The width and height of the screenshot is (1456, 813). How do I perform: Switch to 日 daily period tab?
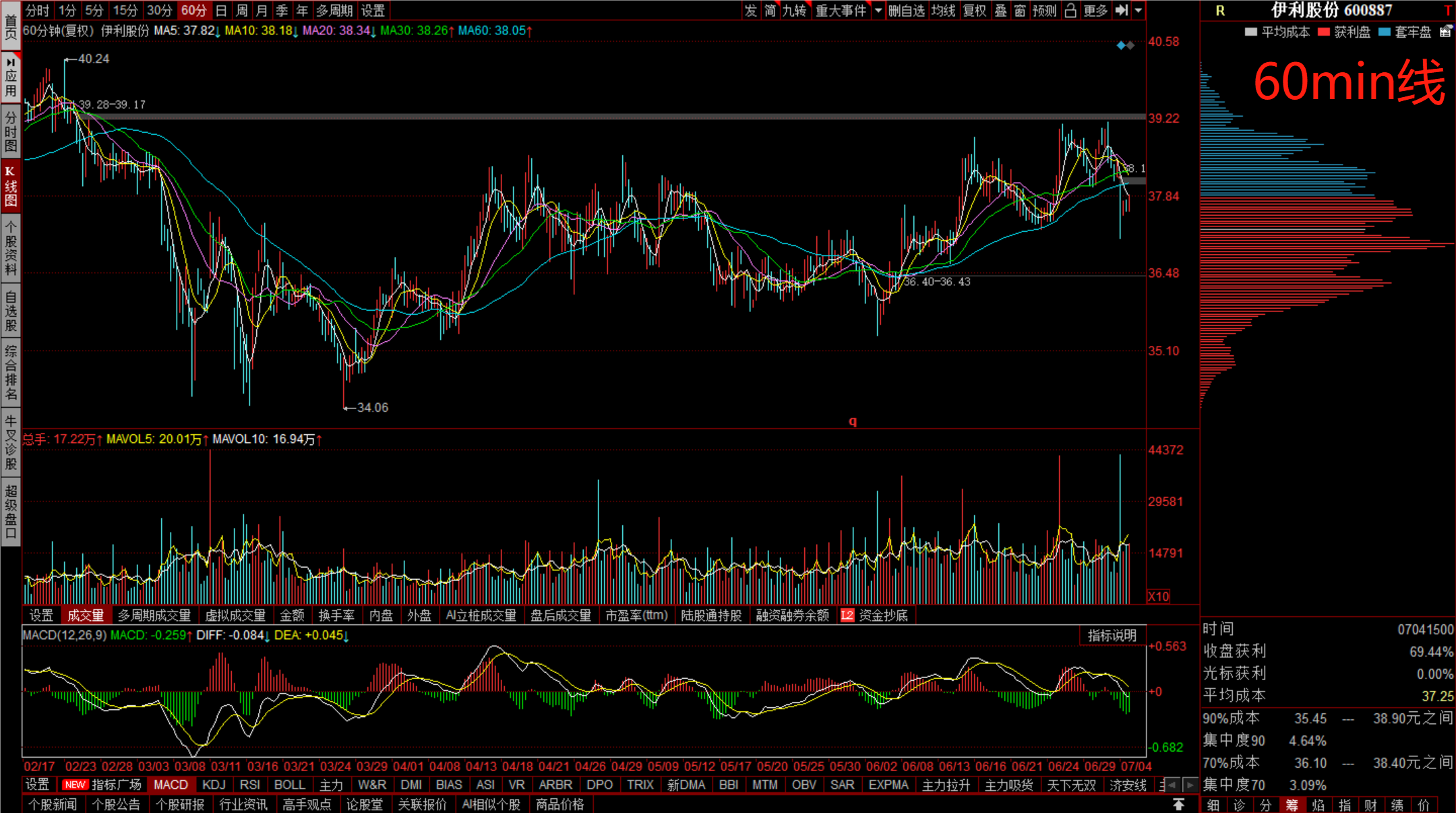pyautogui.click(x=221, y=10)
